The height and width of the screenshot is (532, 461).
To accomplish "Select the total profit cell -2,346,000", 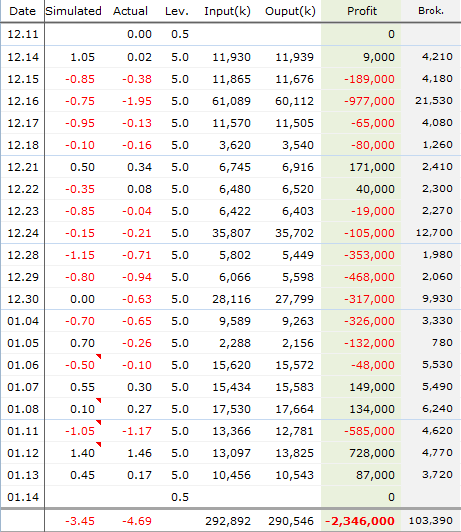I will pos(361,521).
